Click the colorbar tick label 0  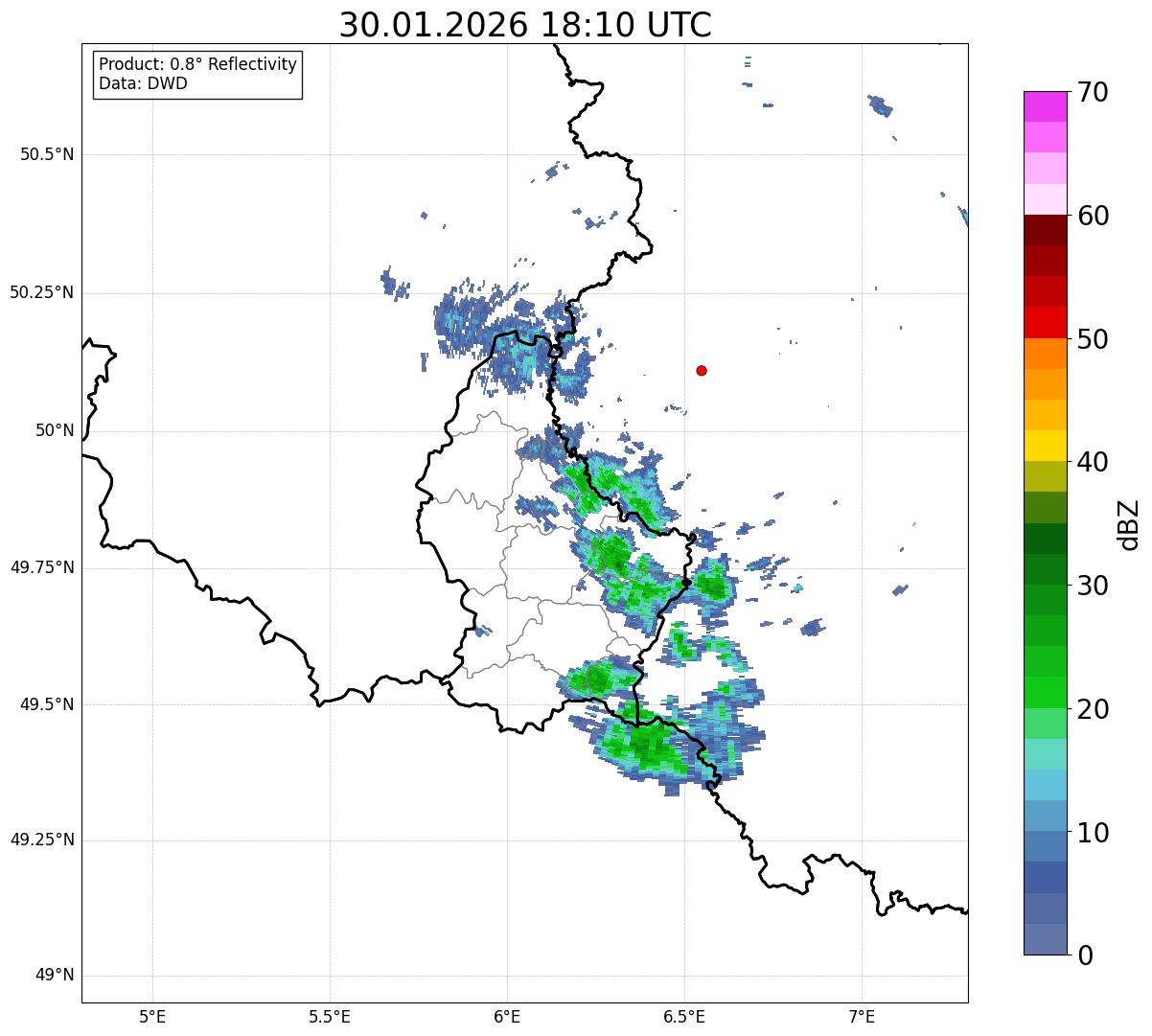[x=1085, y=955]
